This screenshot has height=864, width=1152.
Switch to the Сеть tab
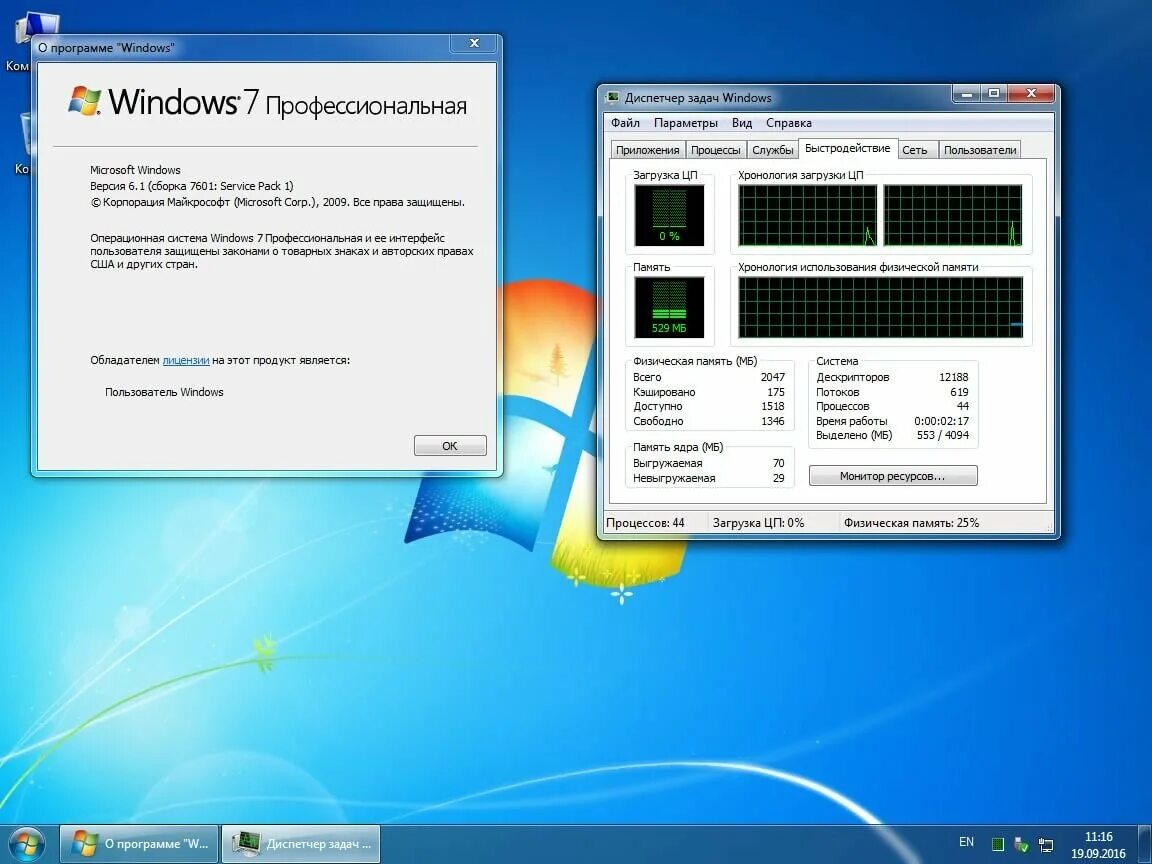pos(915,150)
